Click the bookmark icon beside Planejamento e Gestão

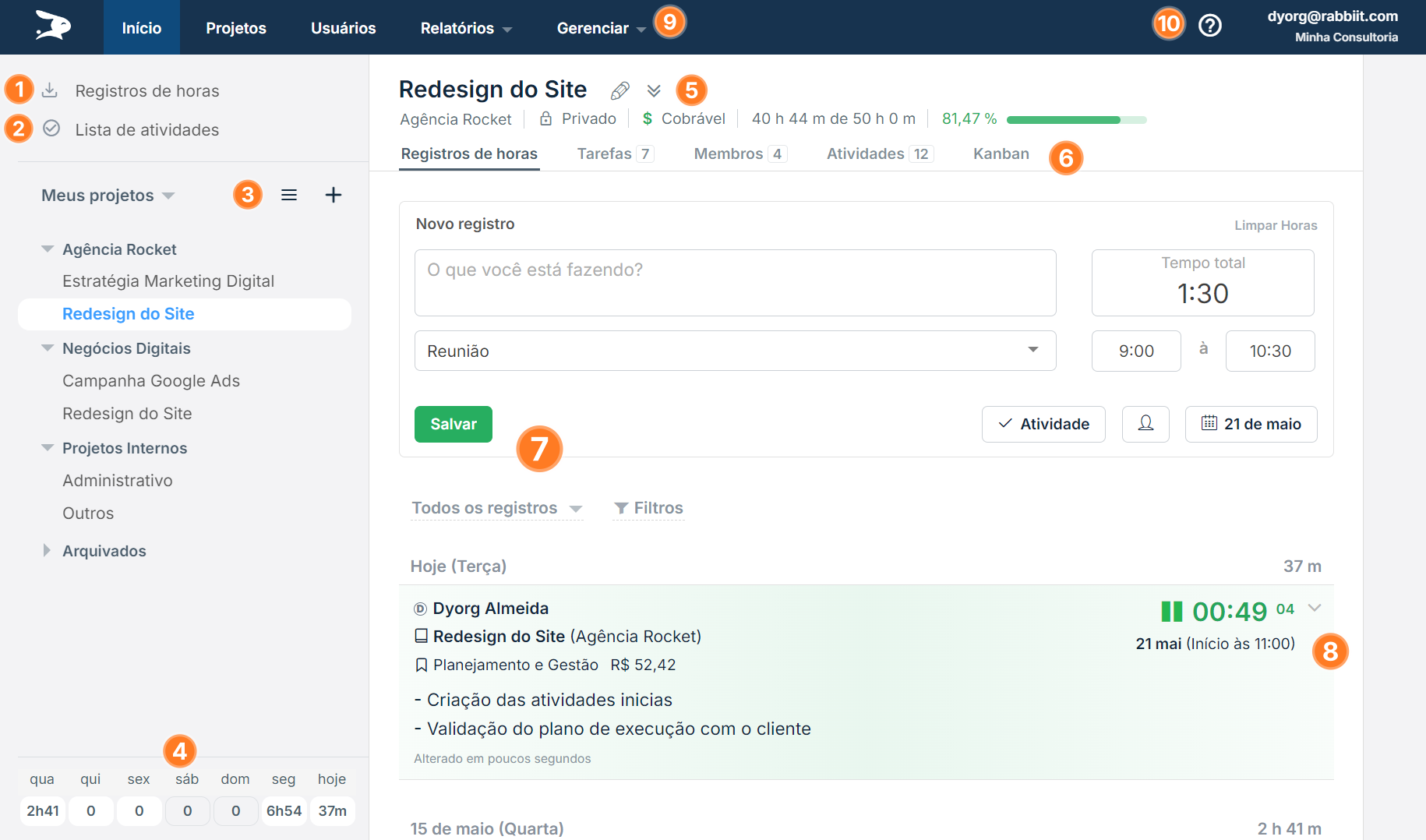[421, 665]
